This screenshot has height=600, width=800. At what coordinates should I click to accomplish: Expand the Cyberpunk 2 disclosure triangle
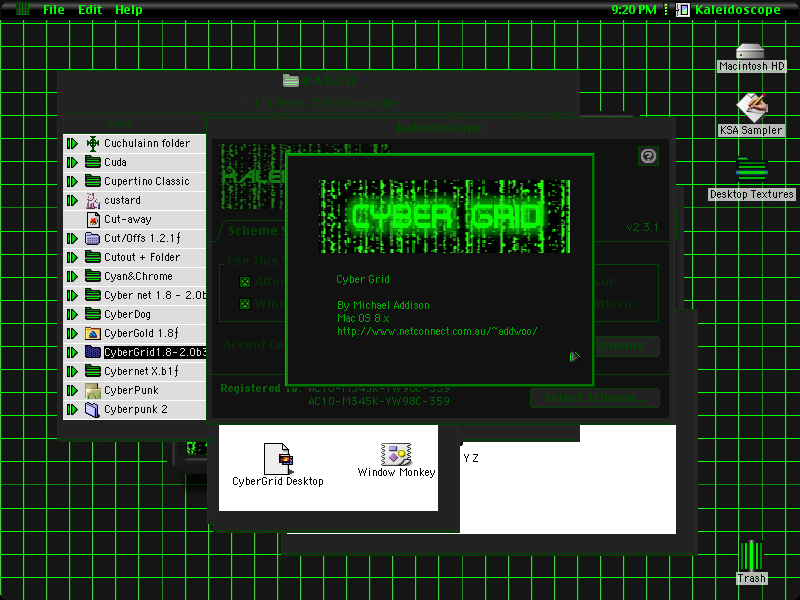coord(72,409)
